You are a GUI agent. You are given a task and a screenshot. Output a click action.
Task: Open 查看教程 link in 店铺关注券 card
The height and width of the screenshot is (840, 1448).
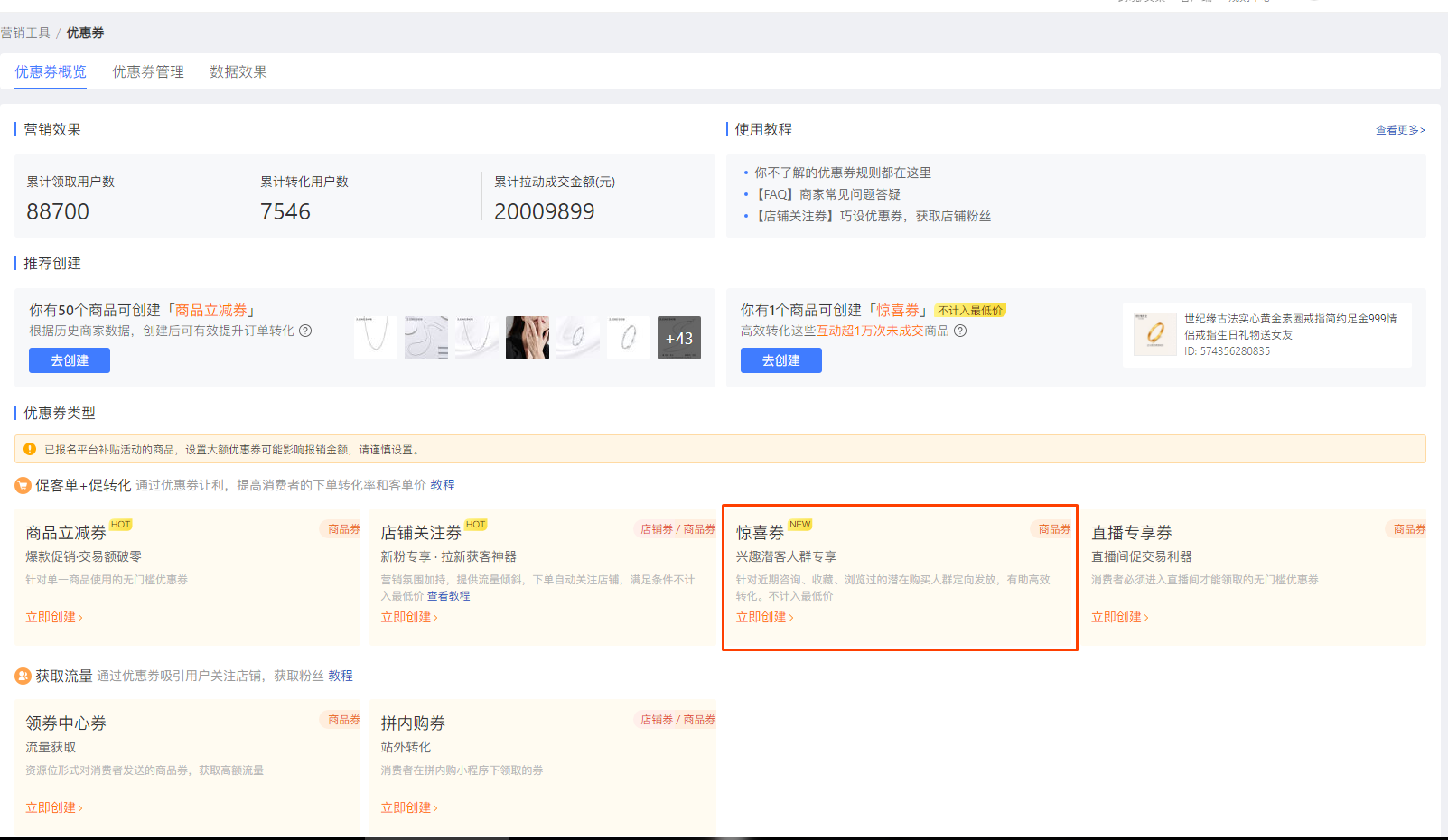448,596
